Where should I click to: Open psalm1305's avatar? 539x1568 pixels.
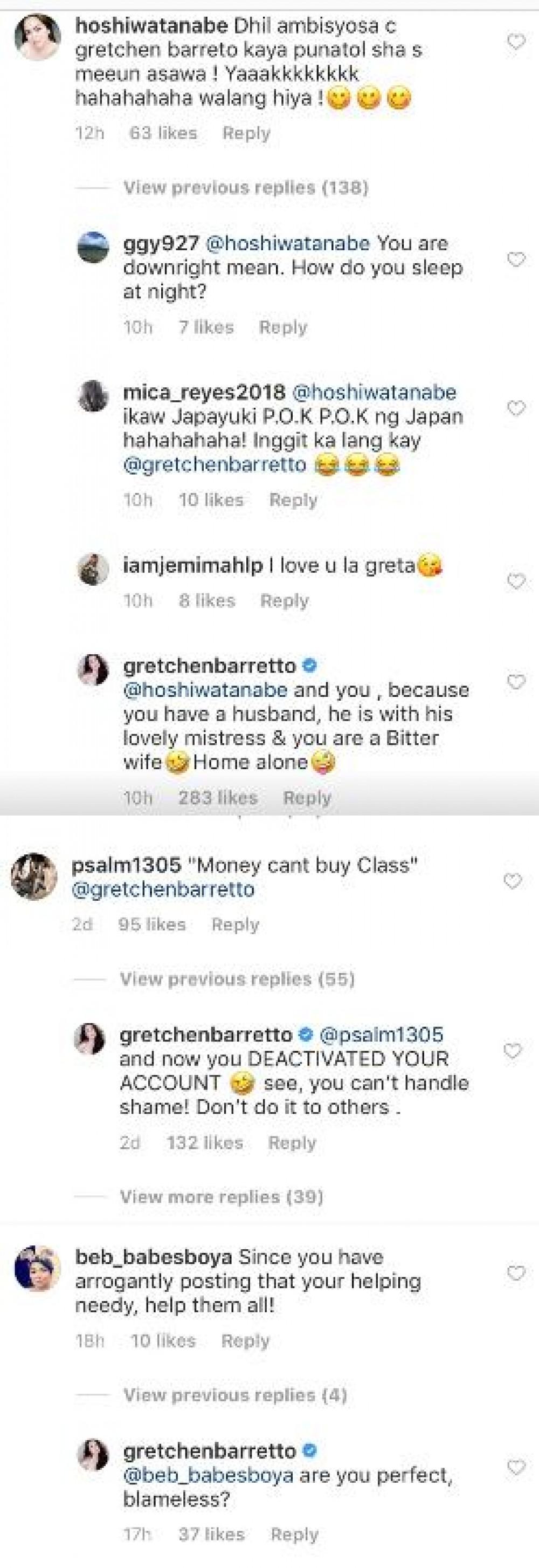34,876
